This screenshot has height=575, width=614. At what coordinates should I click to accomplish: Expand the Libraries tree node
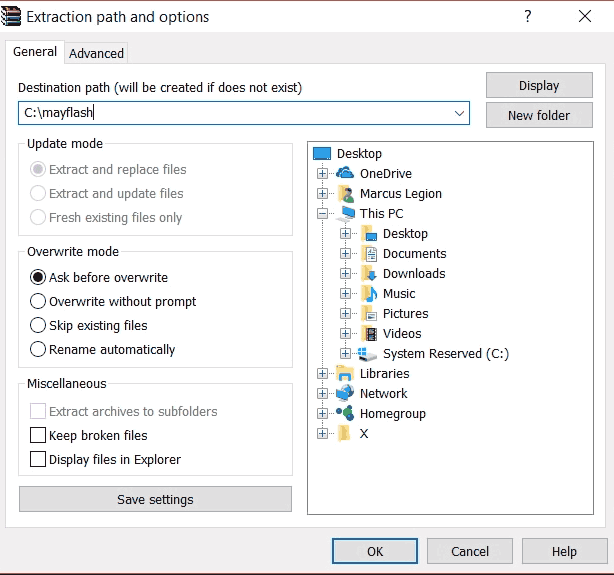coord(322,373)
